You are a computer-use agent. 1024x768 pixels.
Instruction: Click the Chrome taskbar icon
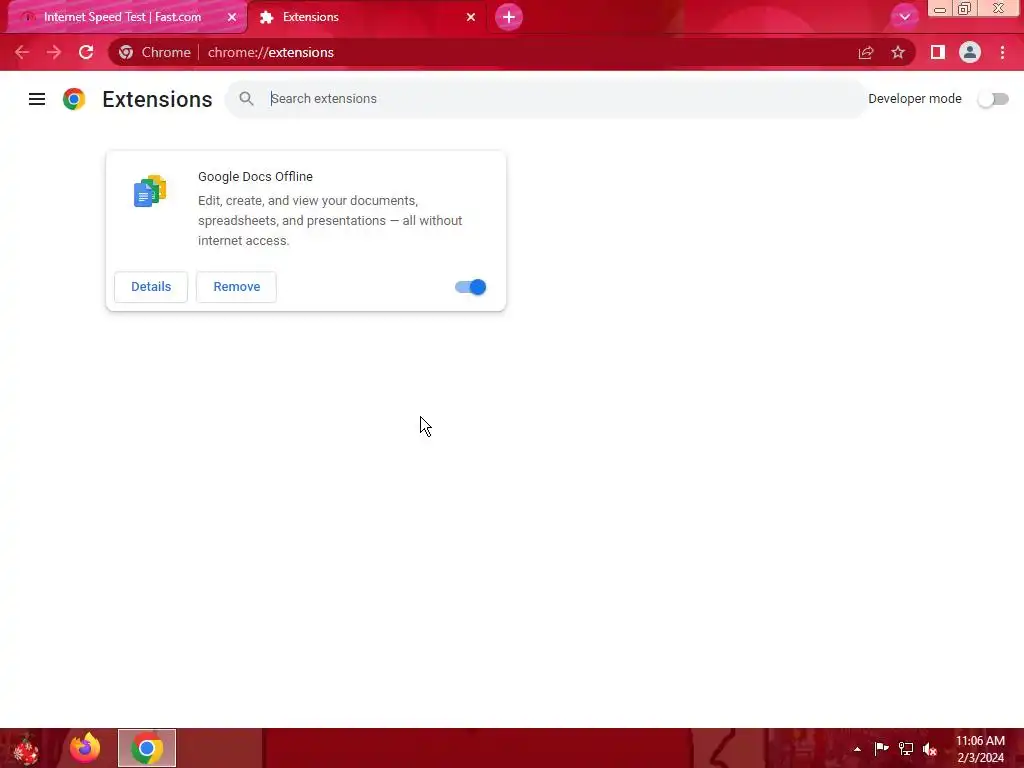click(147, 748)
